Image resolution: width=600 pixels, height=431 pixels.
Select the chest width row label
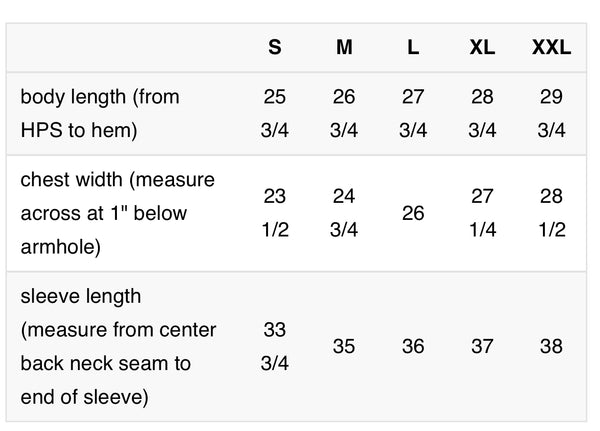point(118,213)
